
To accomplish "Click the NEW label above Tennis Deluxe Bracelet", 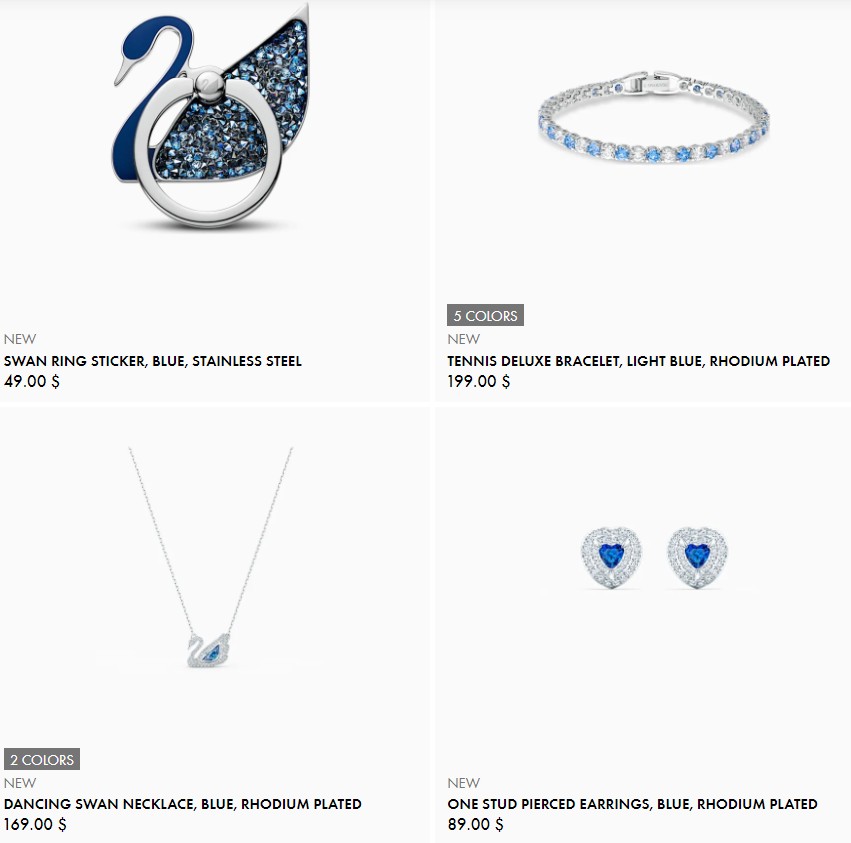I will tap(463, 339).
